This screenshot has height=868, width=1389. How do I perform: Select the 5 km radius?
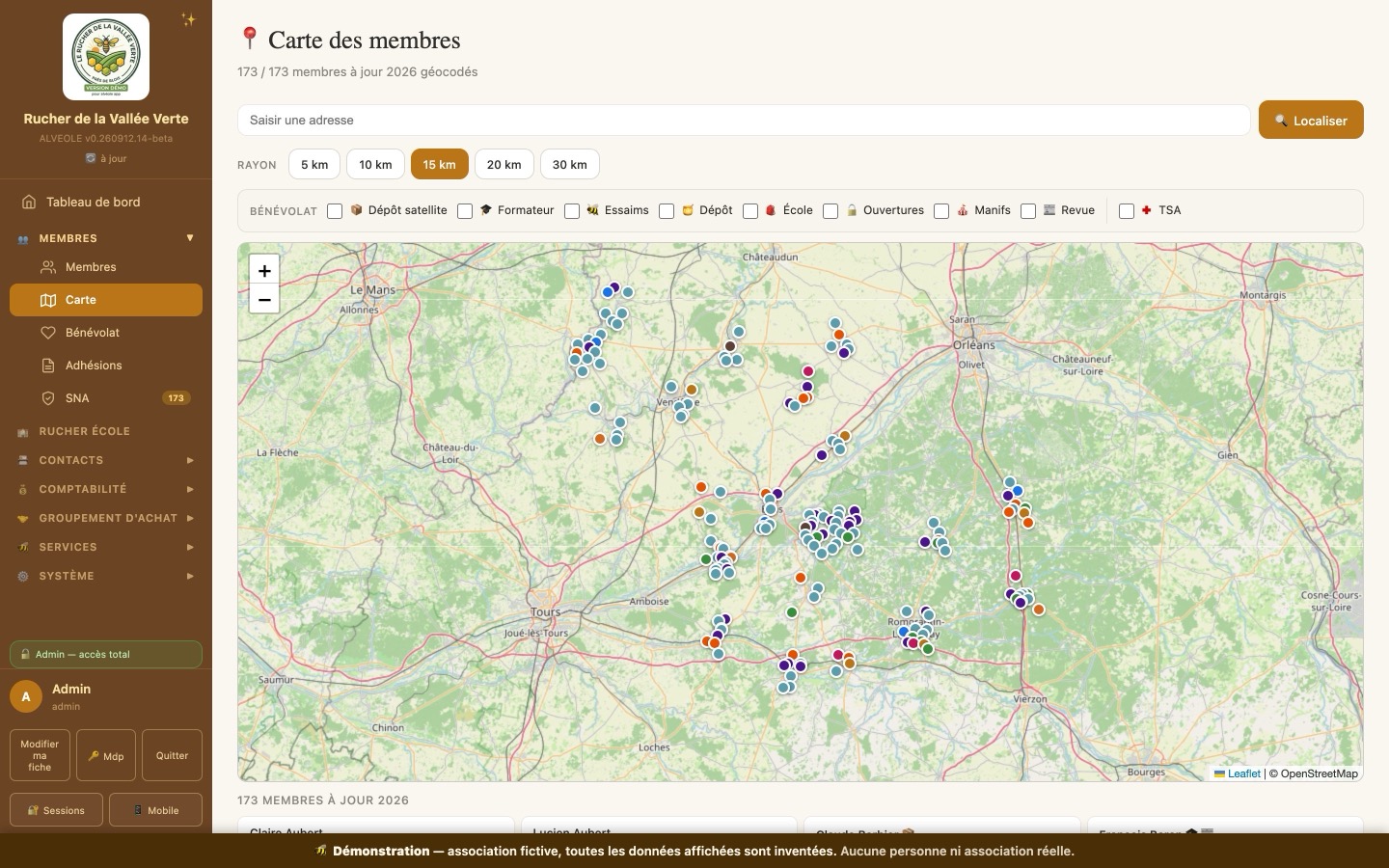tap(314, 164)
